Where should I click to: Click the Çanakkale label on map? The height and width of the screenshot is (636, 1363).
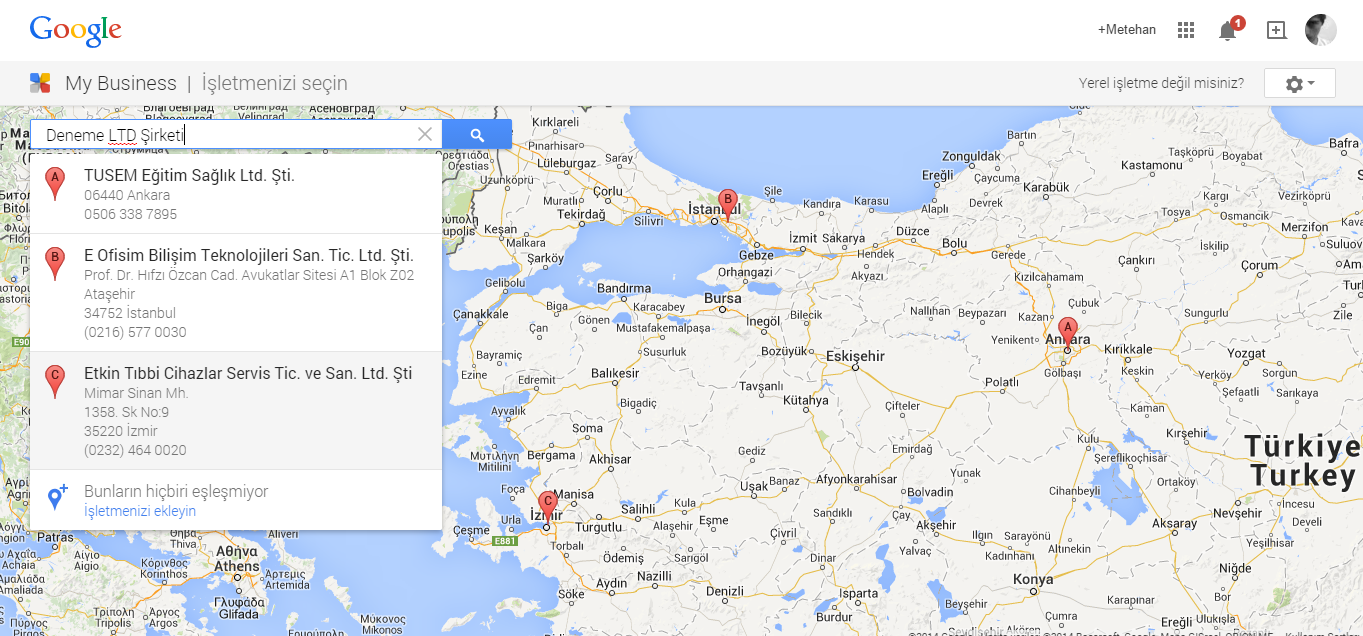click(481, 313)
